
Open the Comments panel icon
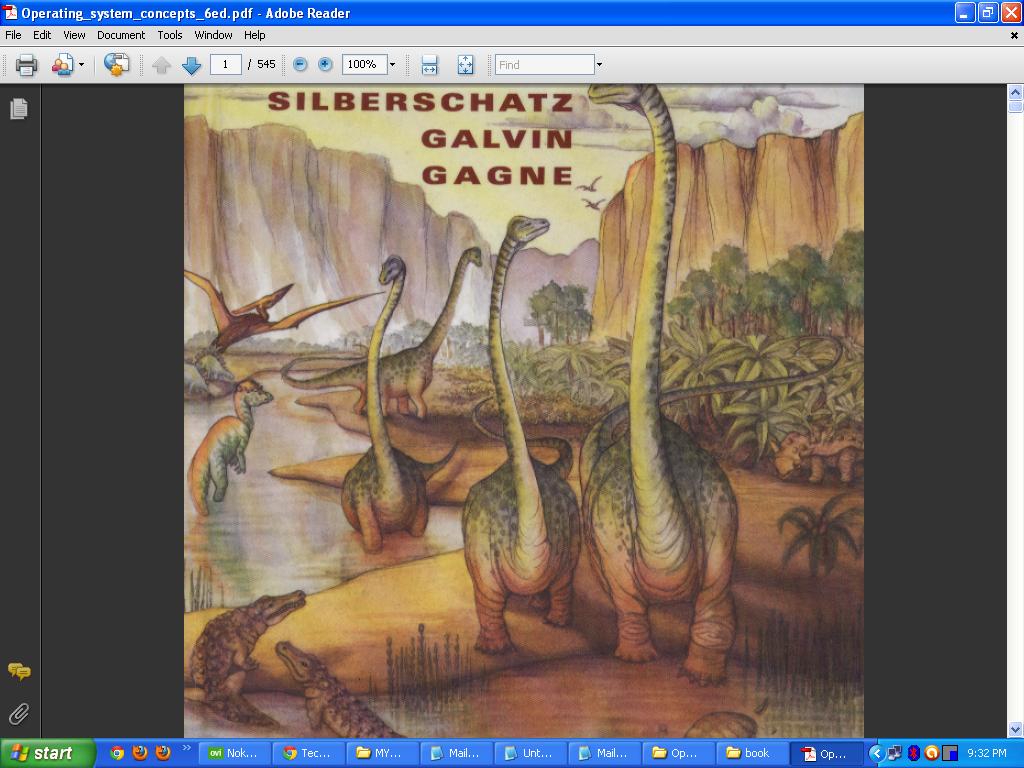pos(19,671)
